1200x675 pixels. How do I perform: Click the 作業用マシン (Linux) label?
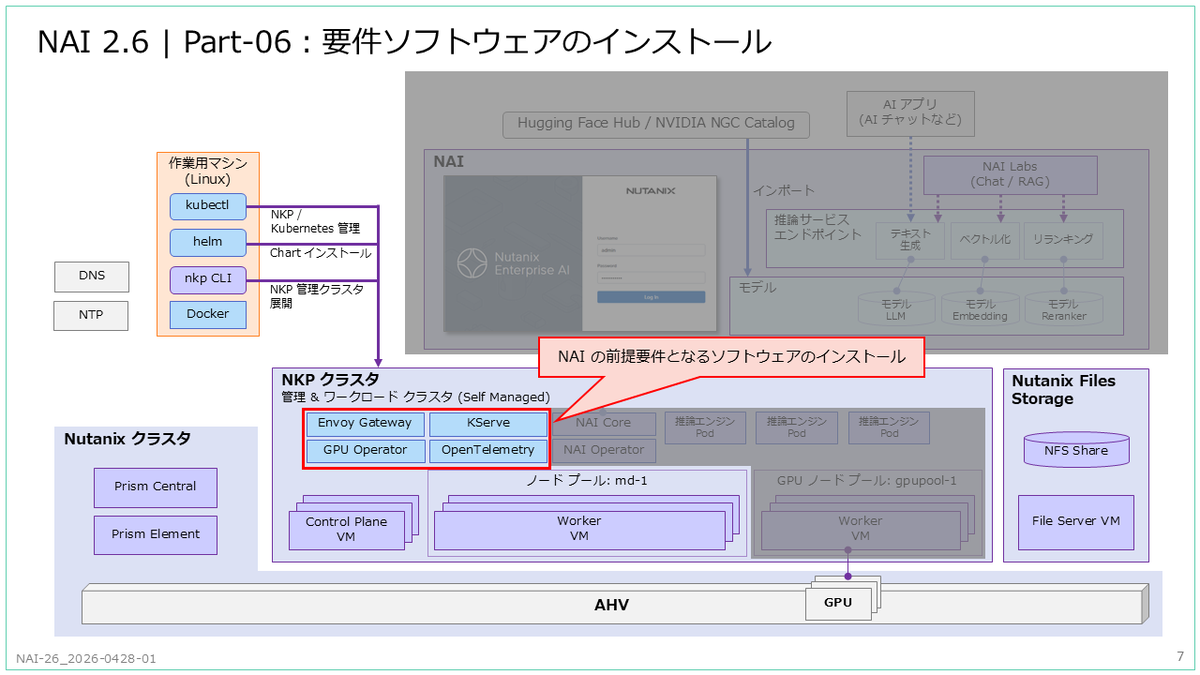click(x=208, y=171)
